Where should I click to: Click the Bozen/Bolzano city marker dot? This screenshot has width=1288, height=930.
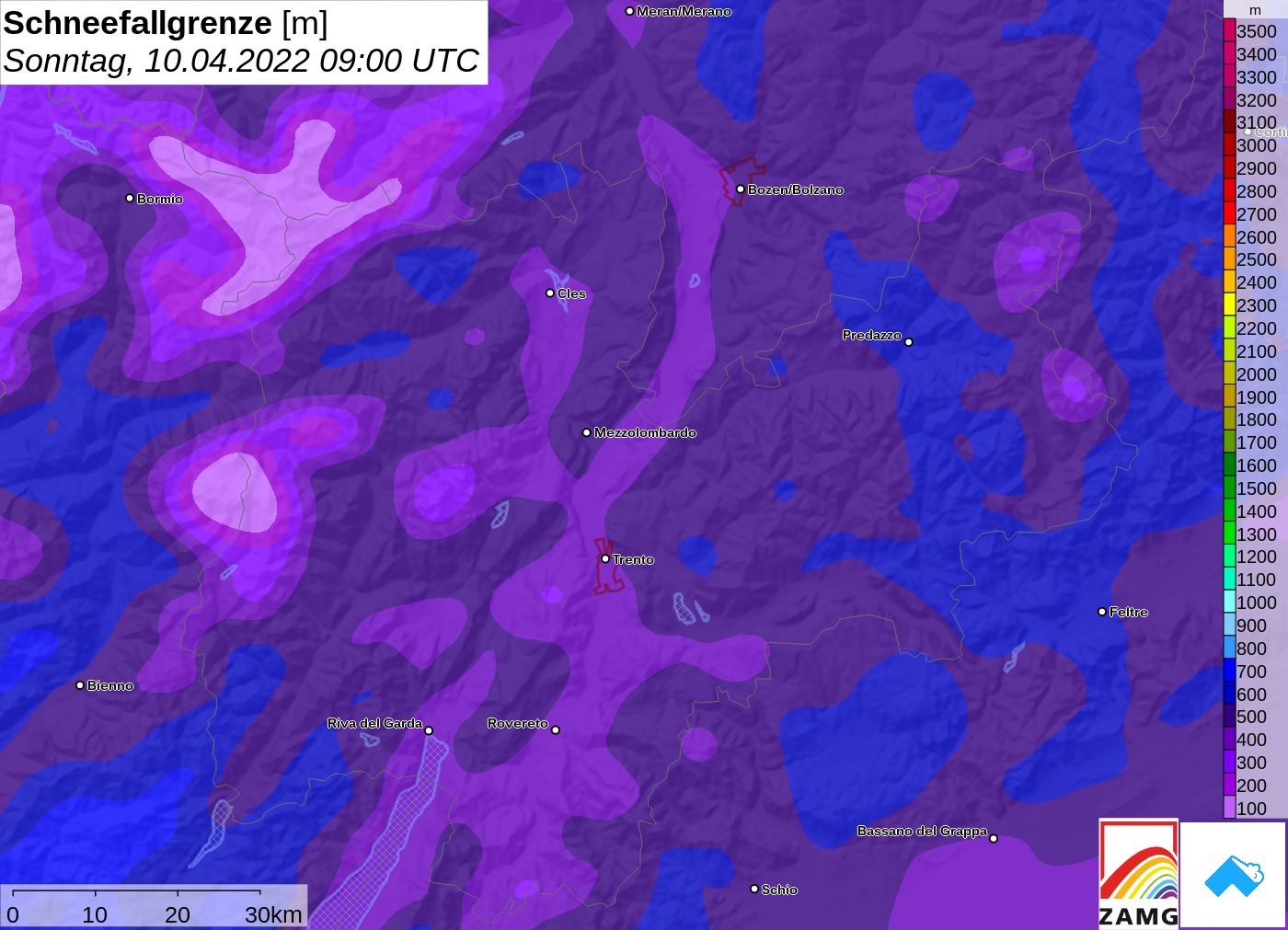coord(740,189)
